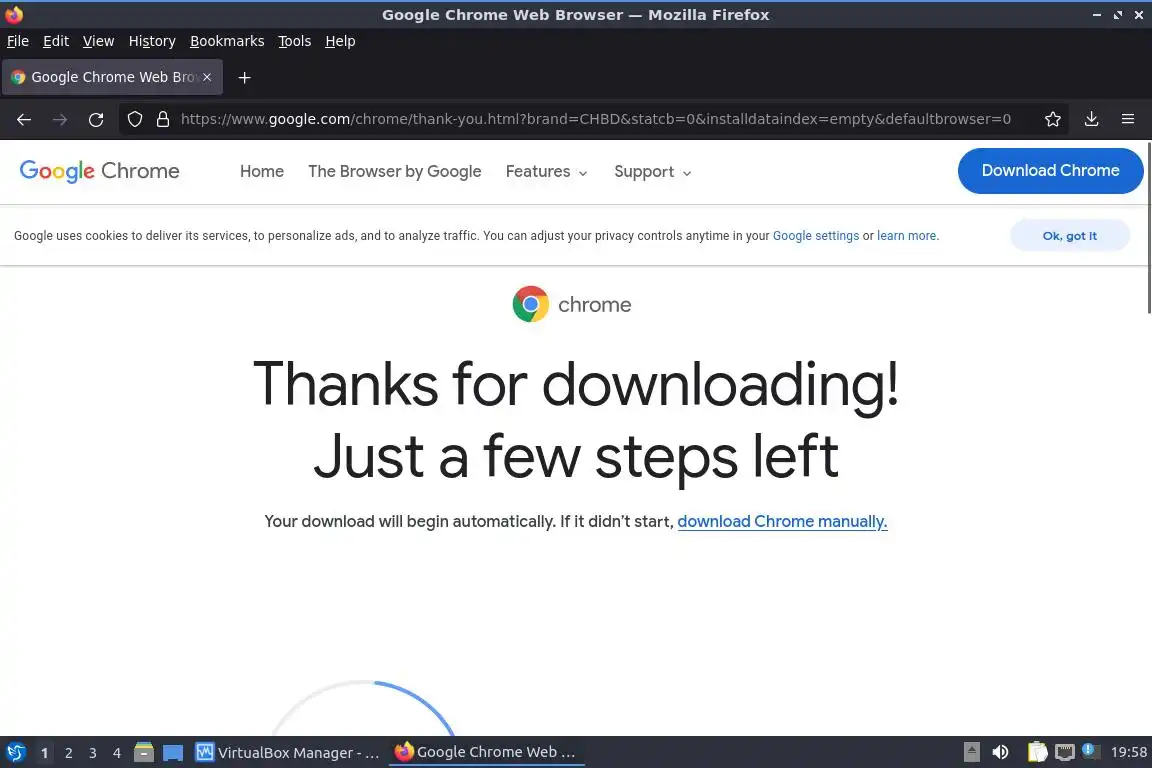This screenshot has height=768, width=1152.
Task: Click the eject removable media tray icon
Action: (972, 752)
